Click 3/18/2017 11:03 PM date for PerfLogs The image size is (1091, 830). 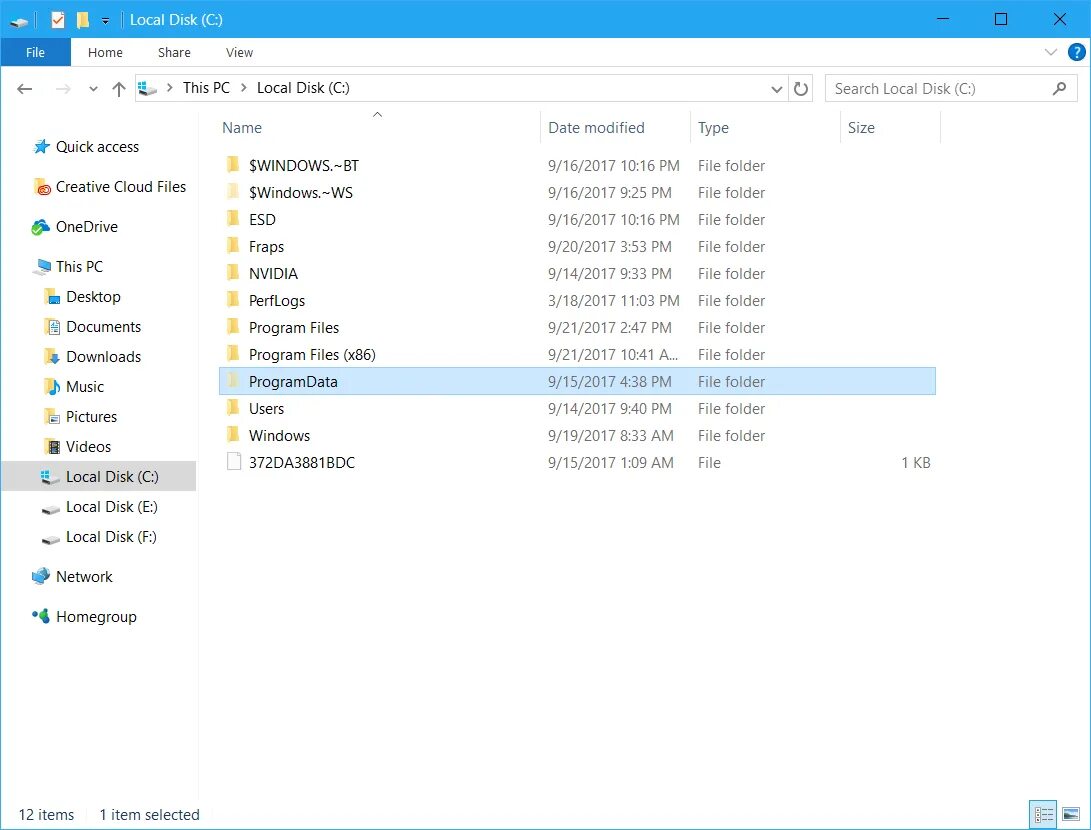[613, 301]
